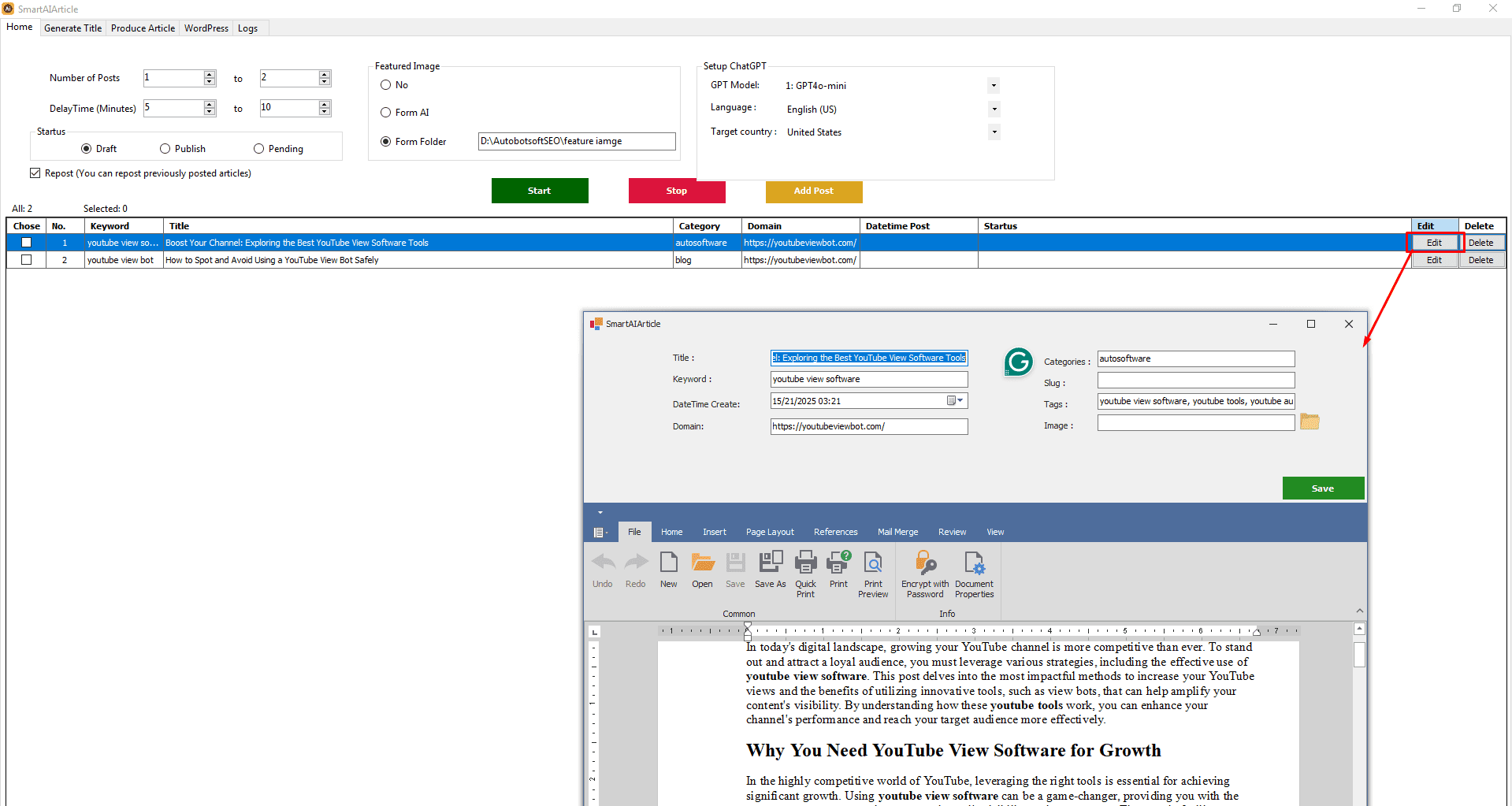Switch to the Generate Title tab
Image resolution: width=1512 pixels, height=806 pixels.
[x=72, y=28]
